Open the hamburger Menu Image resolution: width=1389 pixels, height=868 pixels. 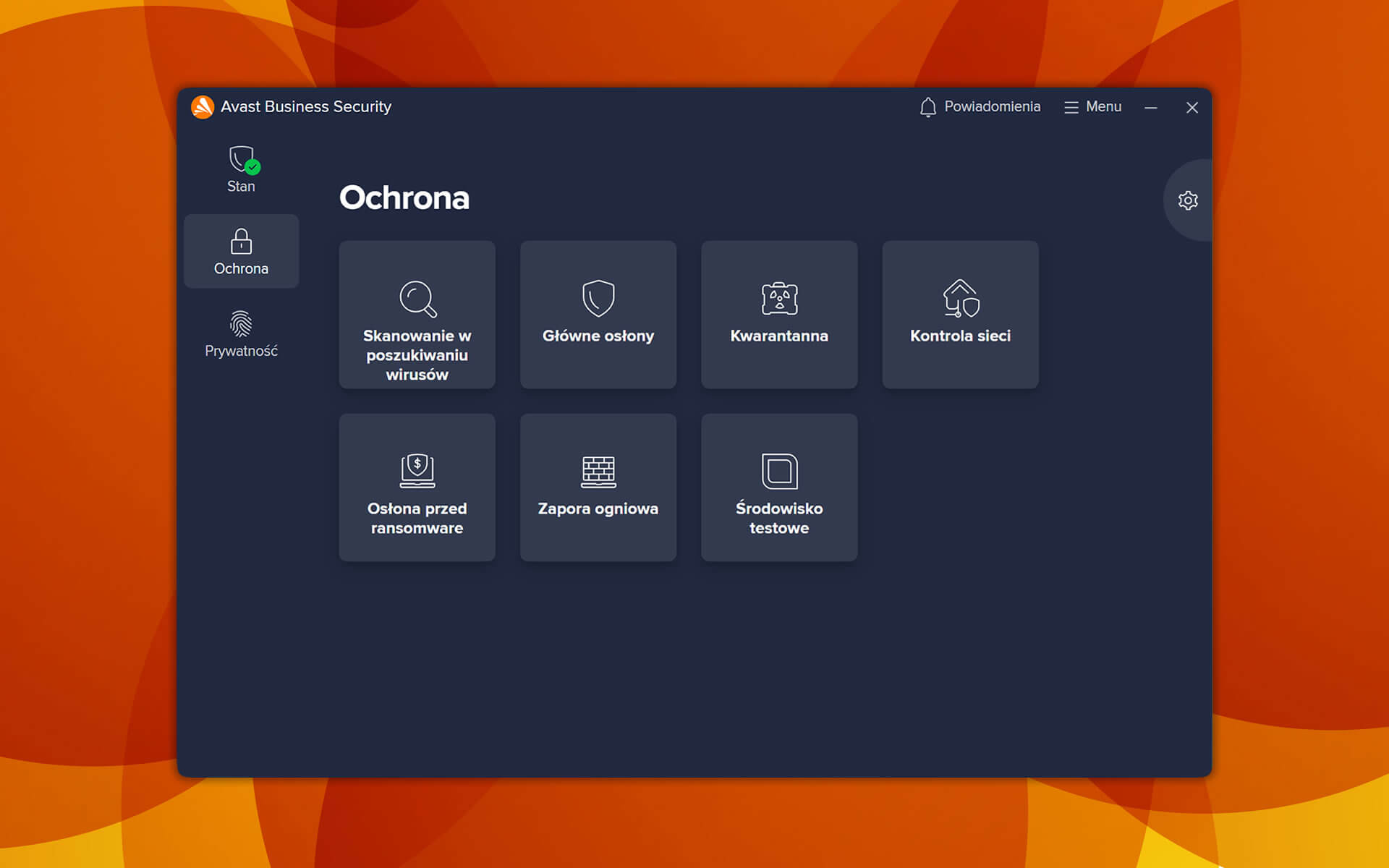coord(1092,107)
